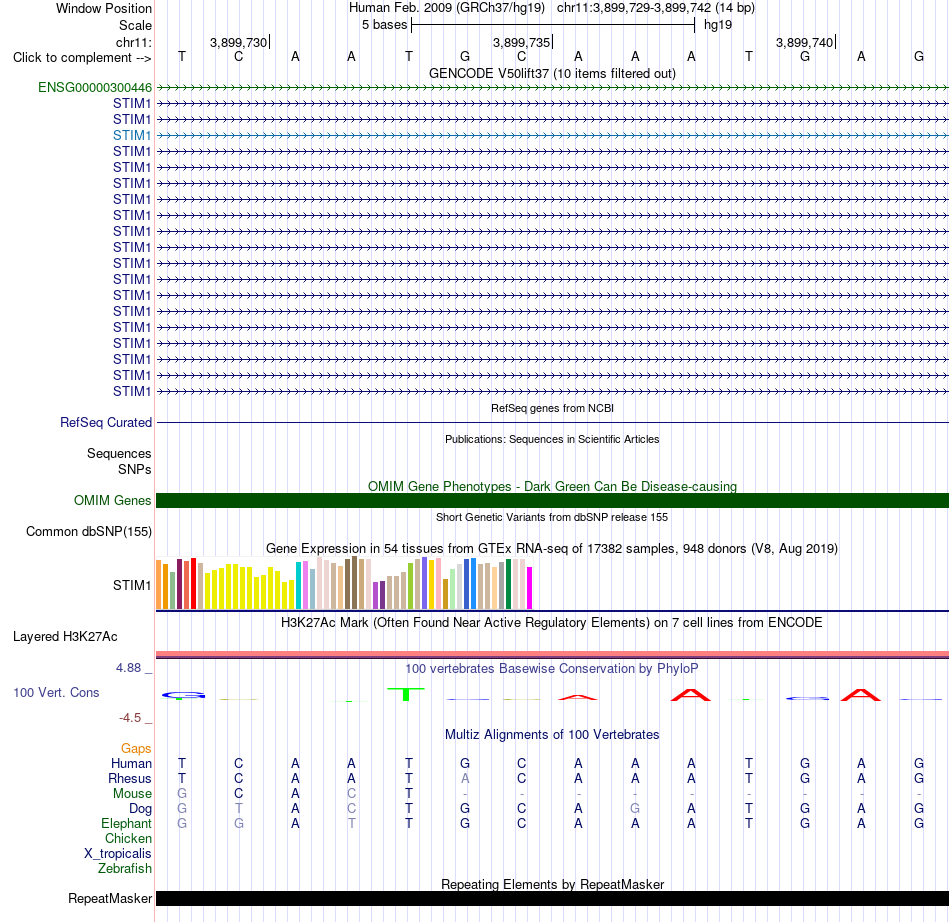Click the last STIM1 transcript label

pos(132,391)
